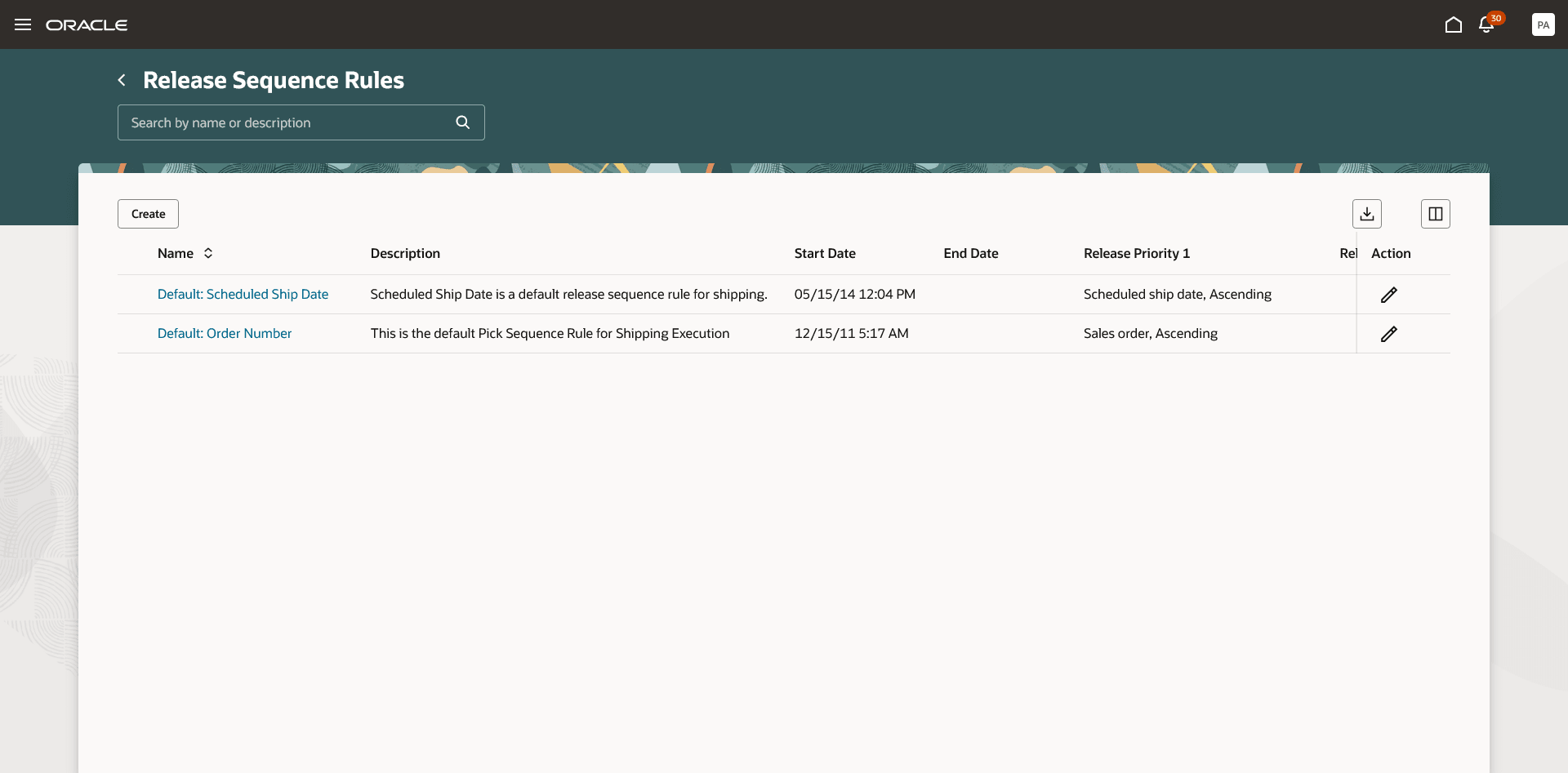This screenshot has height=773, width=1568.
Task: Go back using the left chevron arrow
Action: 122,80
